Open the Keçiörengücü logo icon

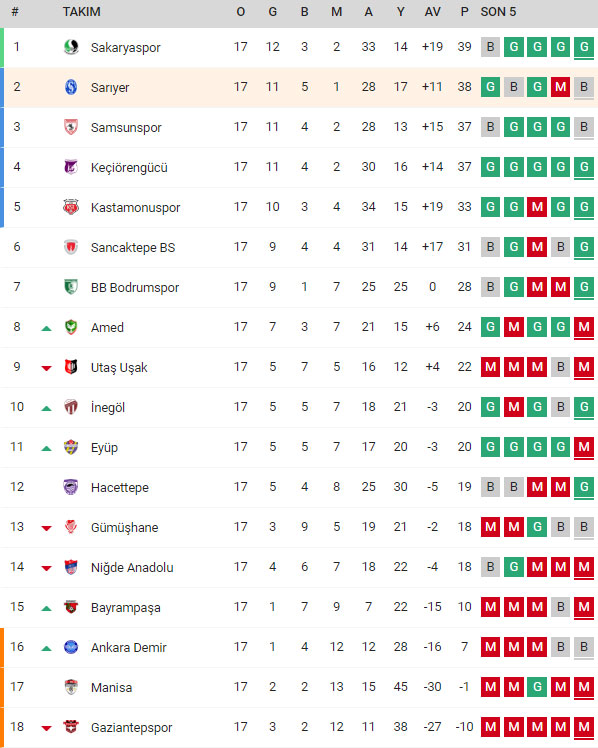click(71, 167)
